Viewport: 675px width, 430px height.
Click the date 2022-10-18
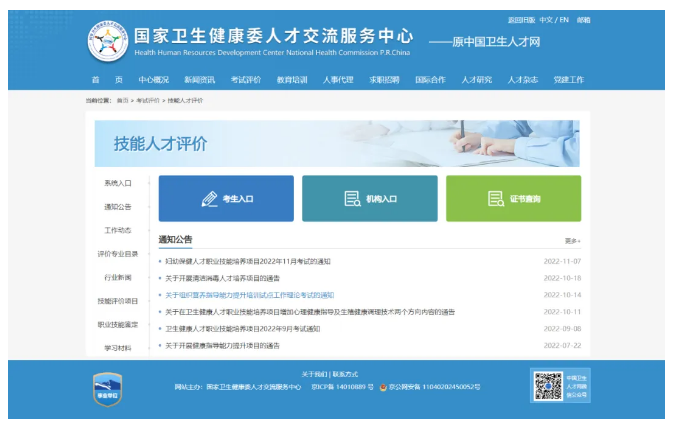point(562,278)
